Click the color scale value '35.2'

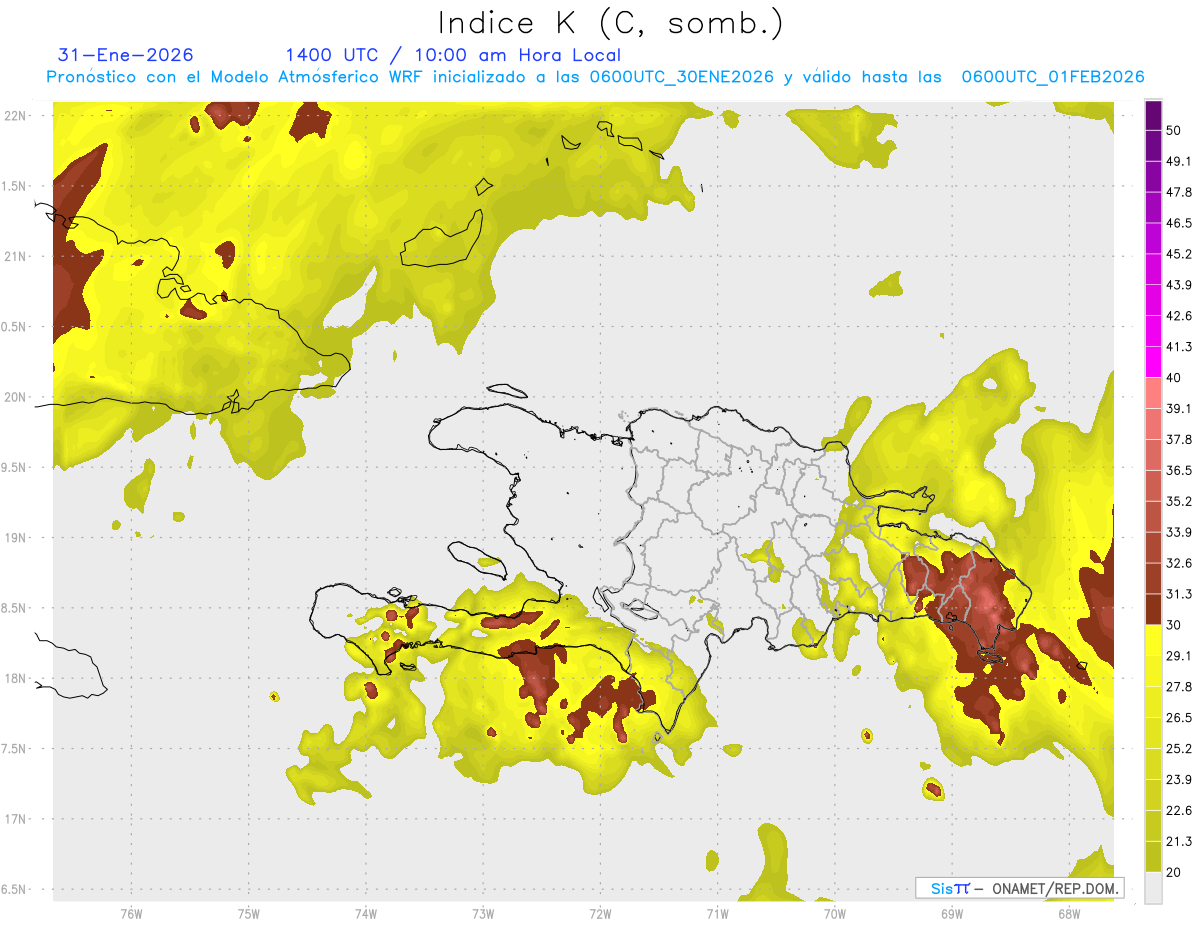pos(1180,501)
